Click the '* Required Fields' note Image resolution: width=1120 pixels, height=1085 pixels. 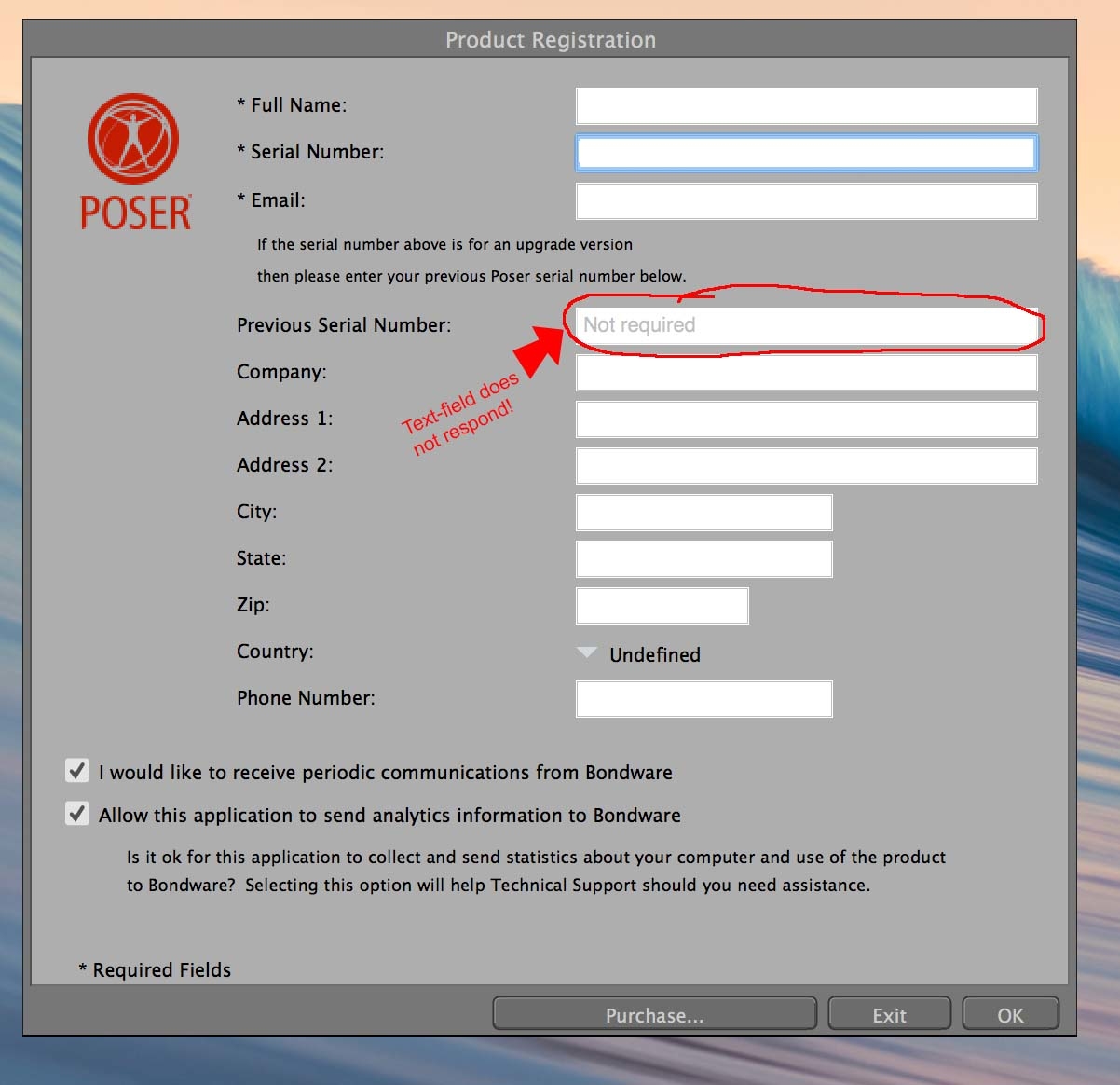155,969
